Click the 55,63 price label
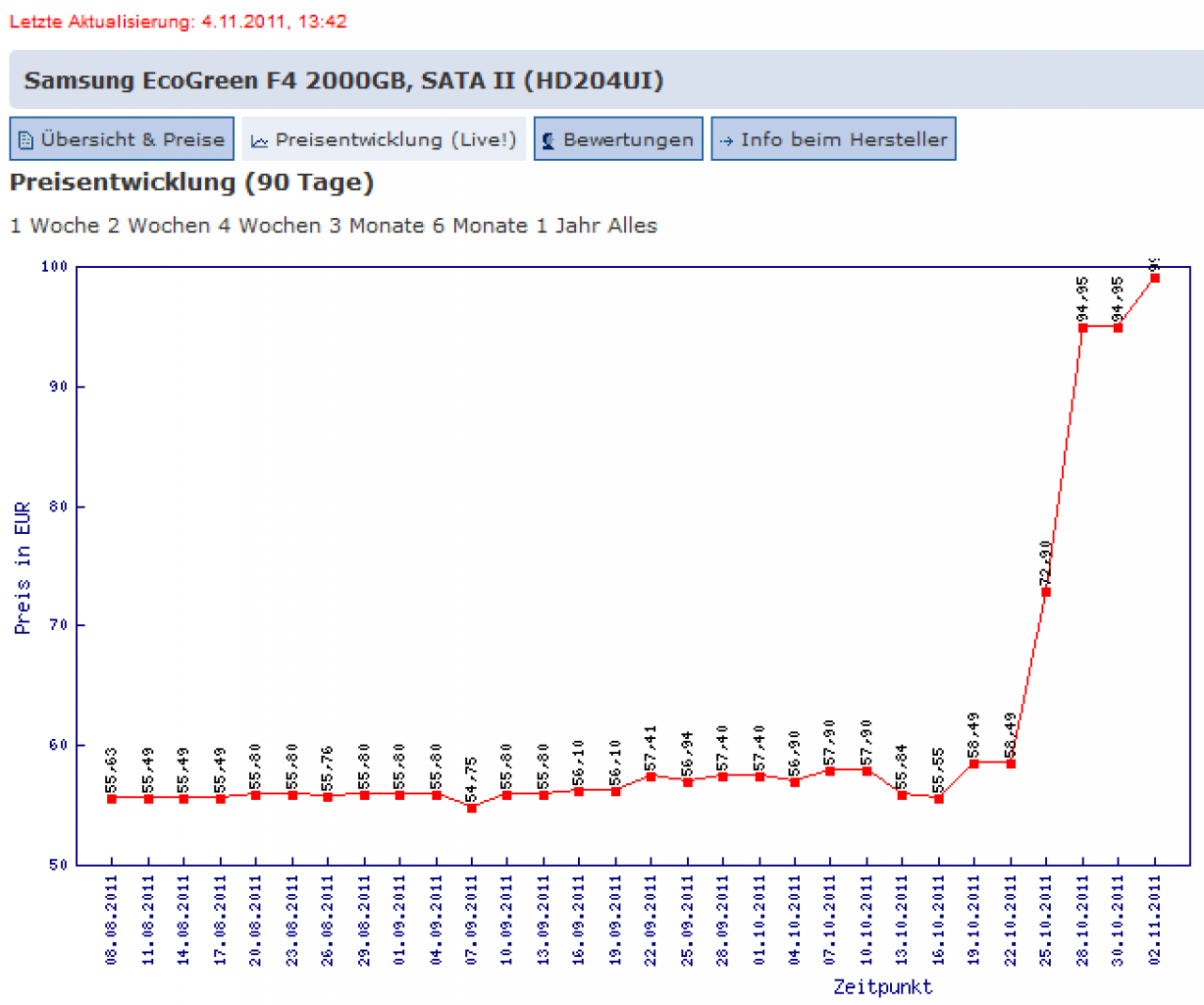The width and height of the screenshot is (1204, 1005). (112, 770)
